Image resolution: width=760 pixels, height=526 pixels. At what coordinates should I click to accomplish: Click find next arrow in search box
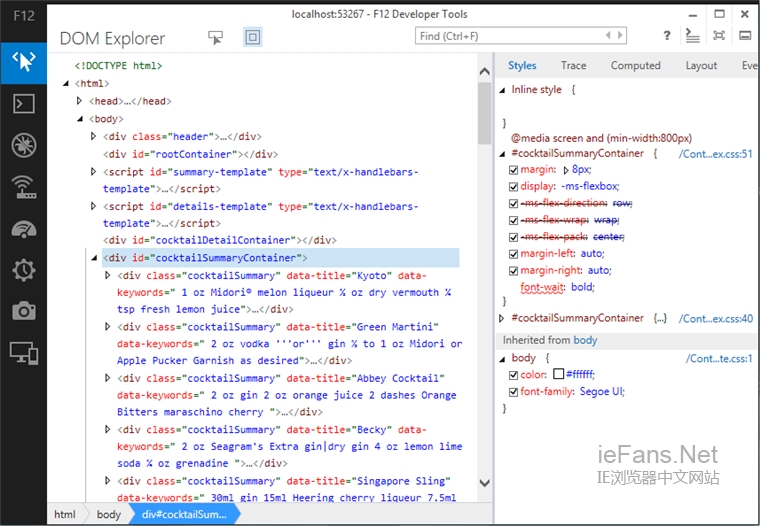click(x=619, y=35)
